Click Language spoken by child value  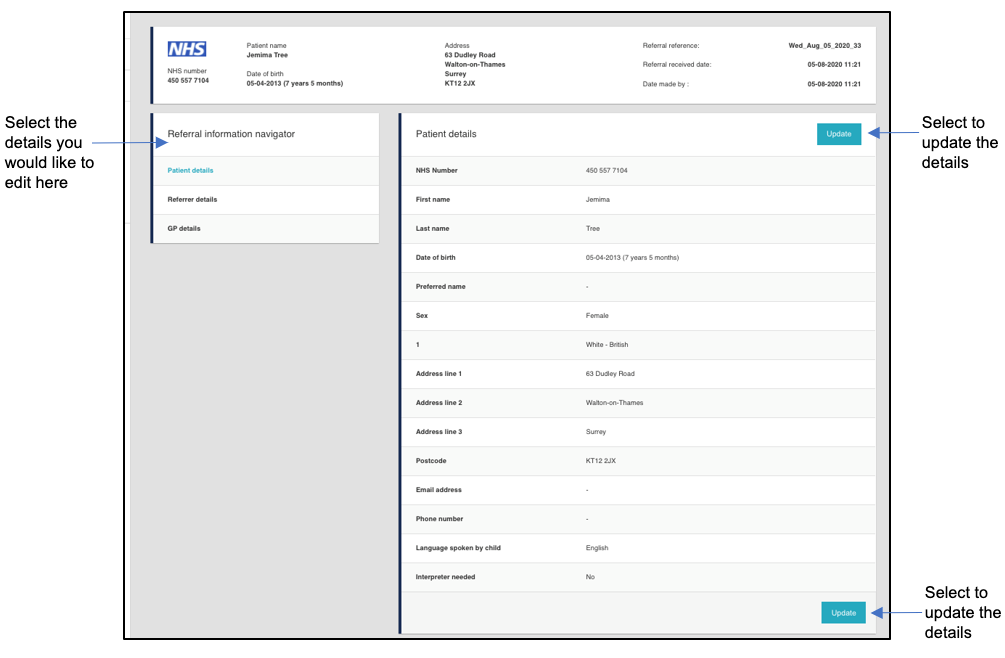click(597, 548)
